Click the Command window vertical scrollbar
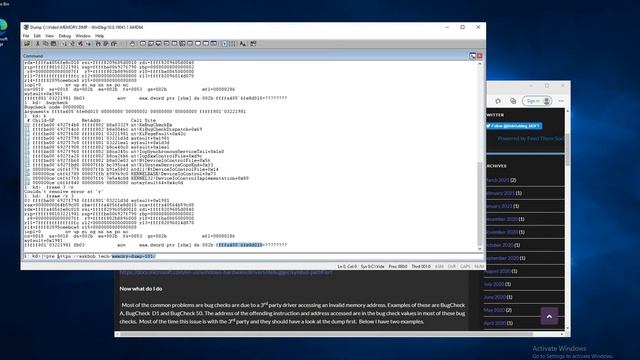 click(x=480, y=156)
